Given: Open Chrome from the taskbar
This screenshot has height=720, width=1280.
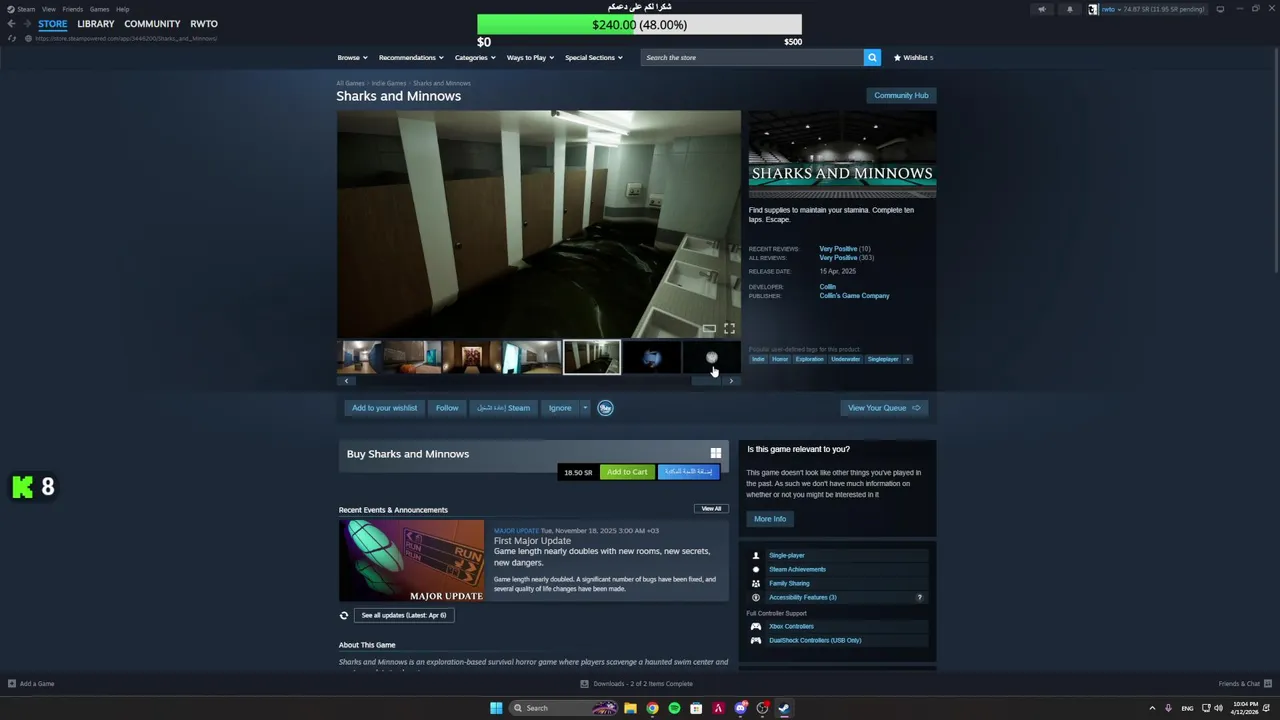Looking at the screenshot, I should click(x=652, y=708).
